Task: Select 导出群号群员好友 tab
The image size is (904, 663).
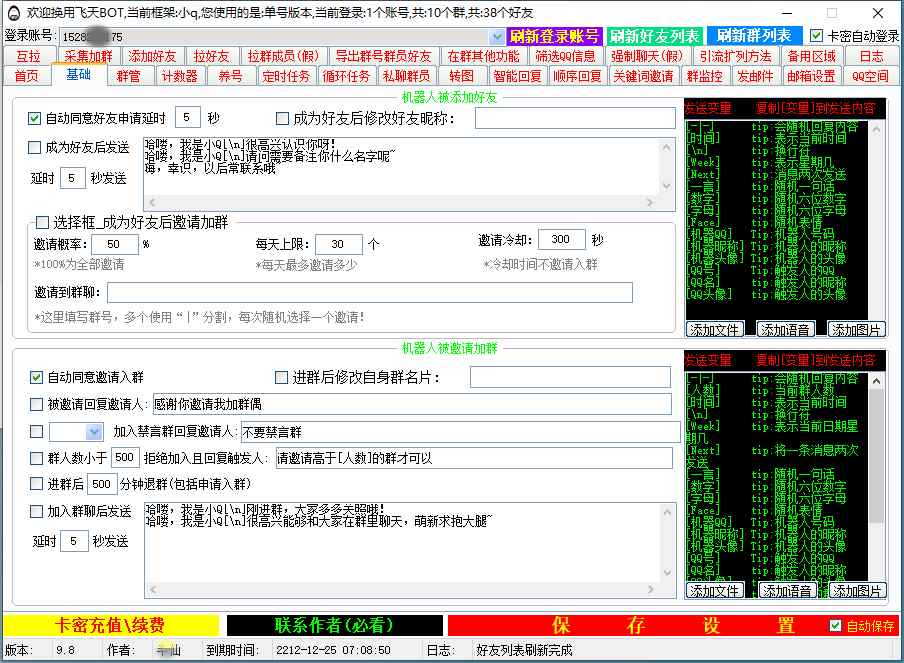Action: 383,56
